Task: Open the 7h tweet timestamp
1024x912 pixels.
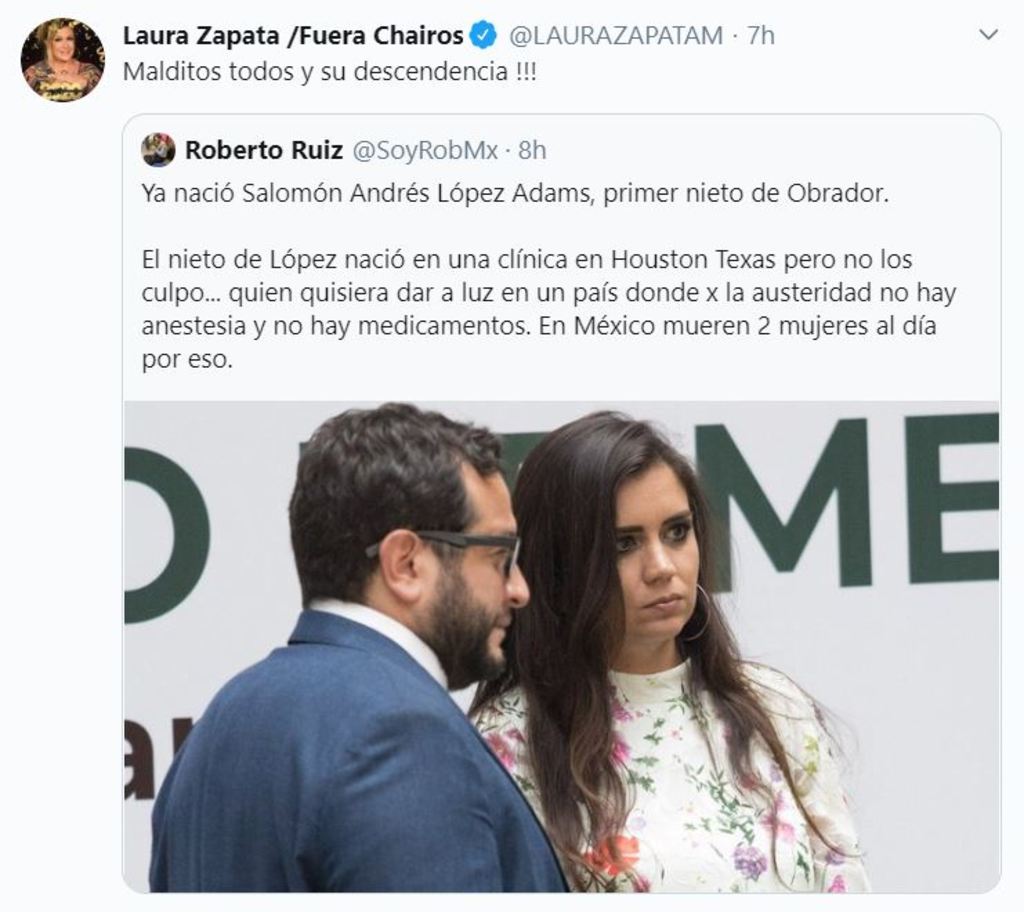Action: coord(761,35)
